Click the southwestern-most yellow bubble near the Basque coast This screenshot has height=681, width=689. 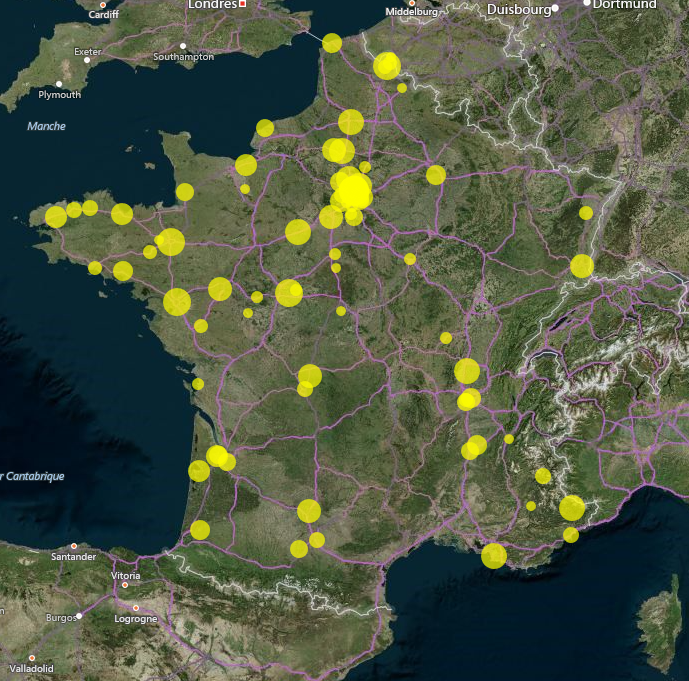(200, 530)
